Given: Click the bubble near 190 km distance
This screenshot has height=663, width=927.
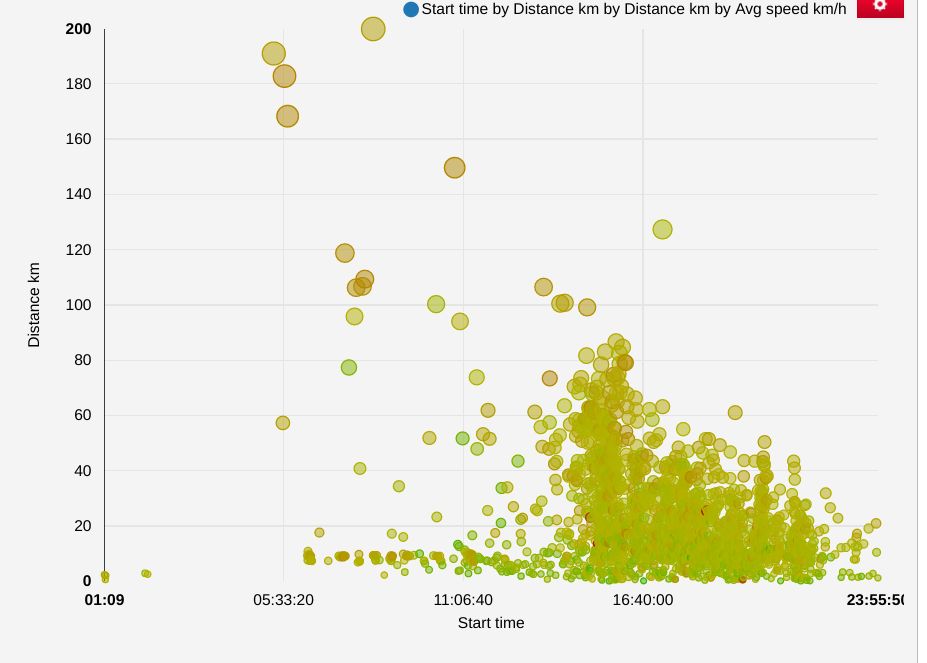Looking at the screenshot, I should [272, 52].
